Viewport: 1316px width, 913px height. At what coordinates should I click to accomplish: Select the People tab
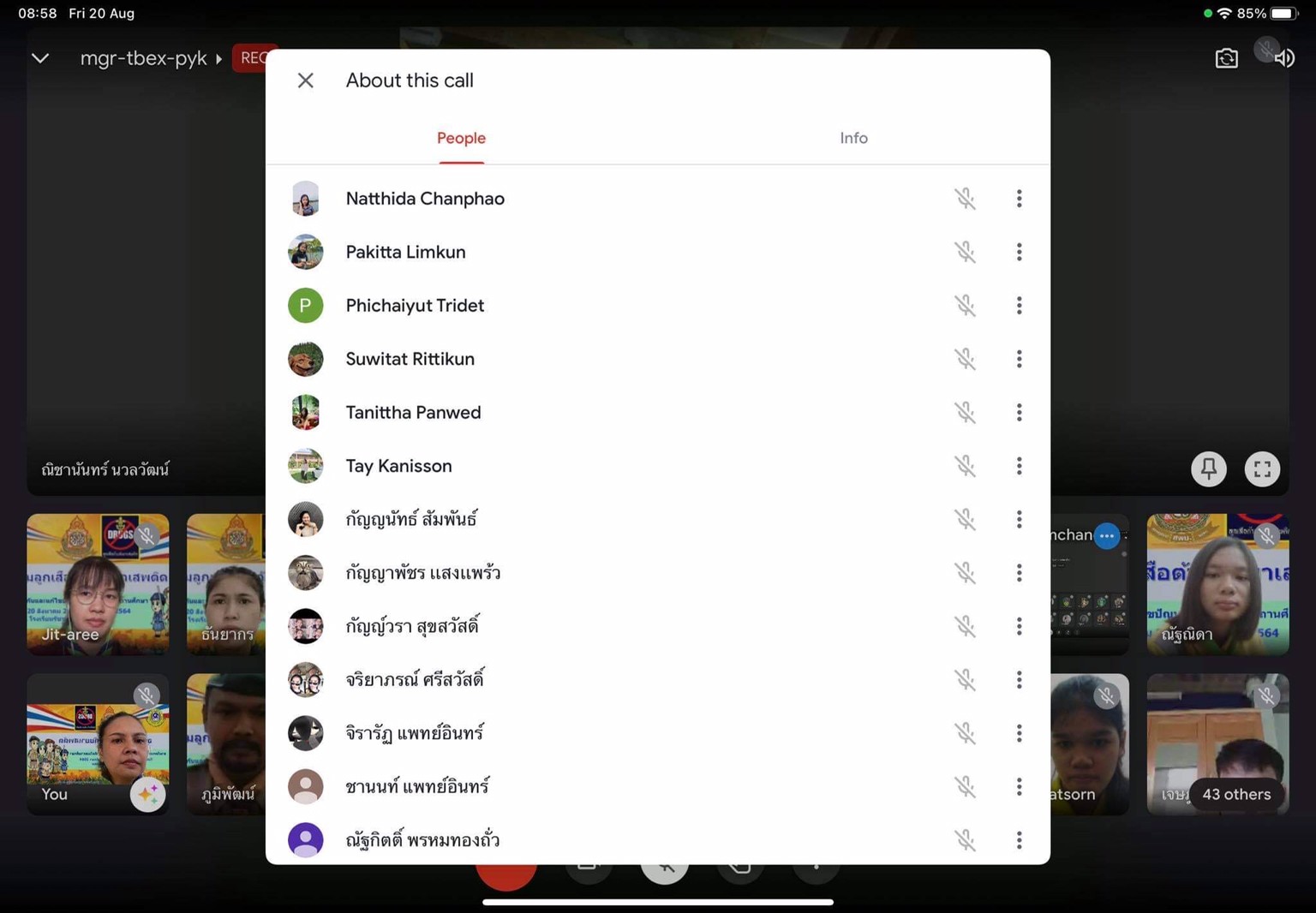tap(461, 138)
